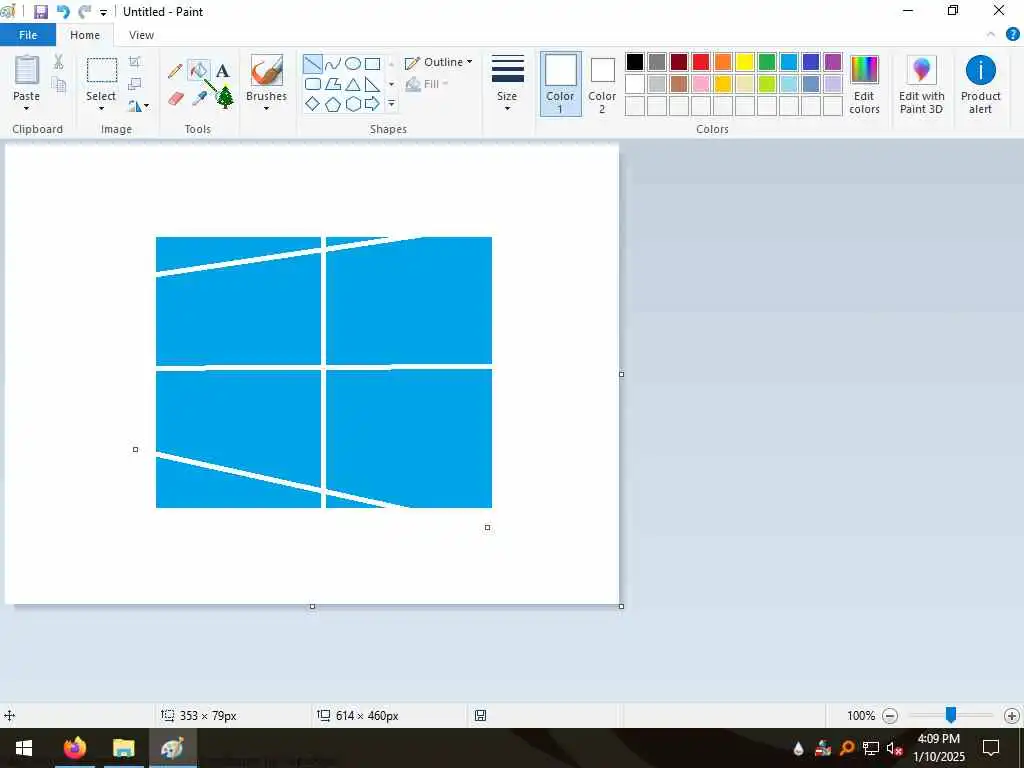Click the zoom slider thumb
Screen dimensions: 1024x768
click(951, 715)
